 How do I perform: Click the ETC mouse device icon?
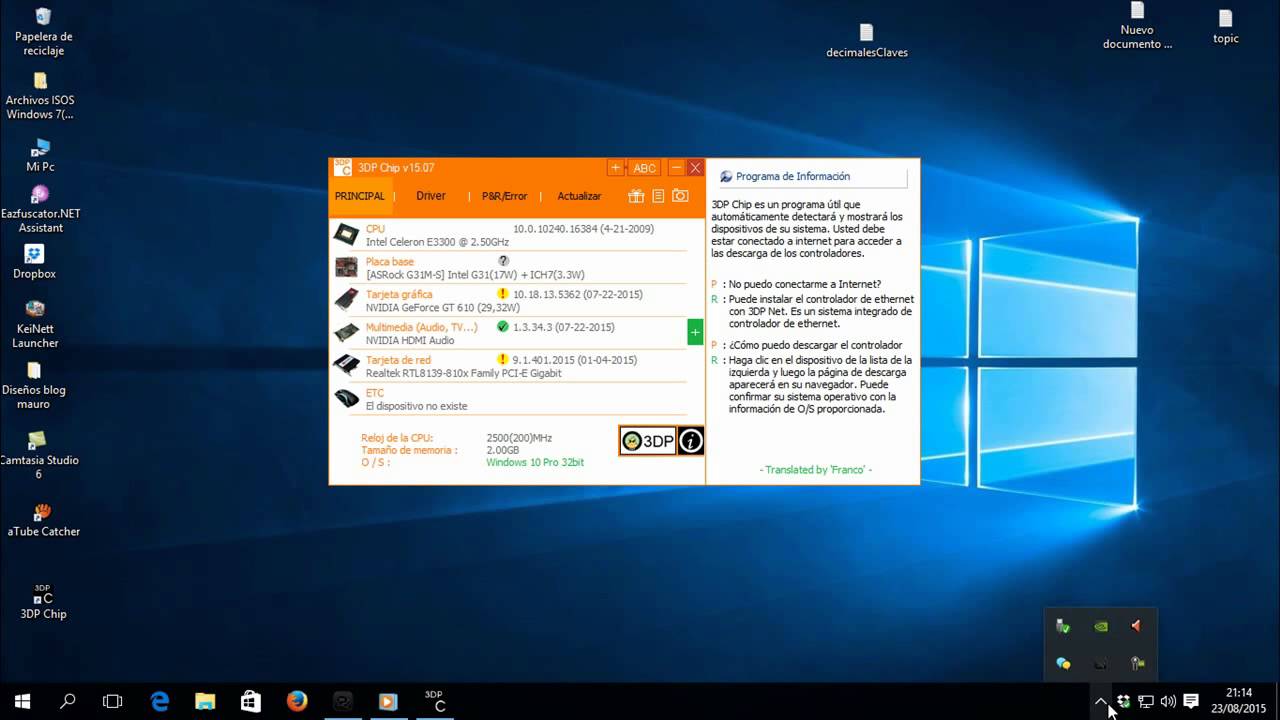[346, 398]
